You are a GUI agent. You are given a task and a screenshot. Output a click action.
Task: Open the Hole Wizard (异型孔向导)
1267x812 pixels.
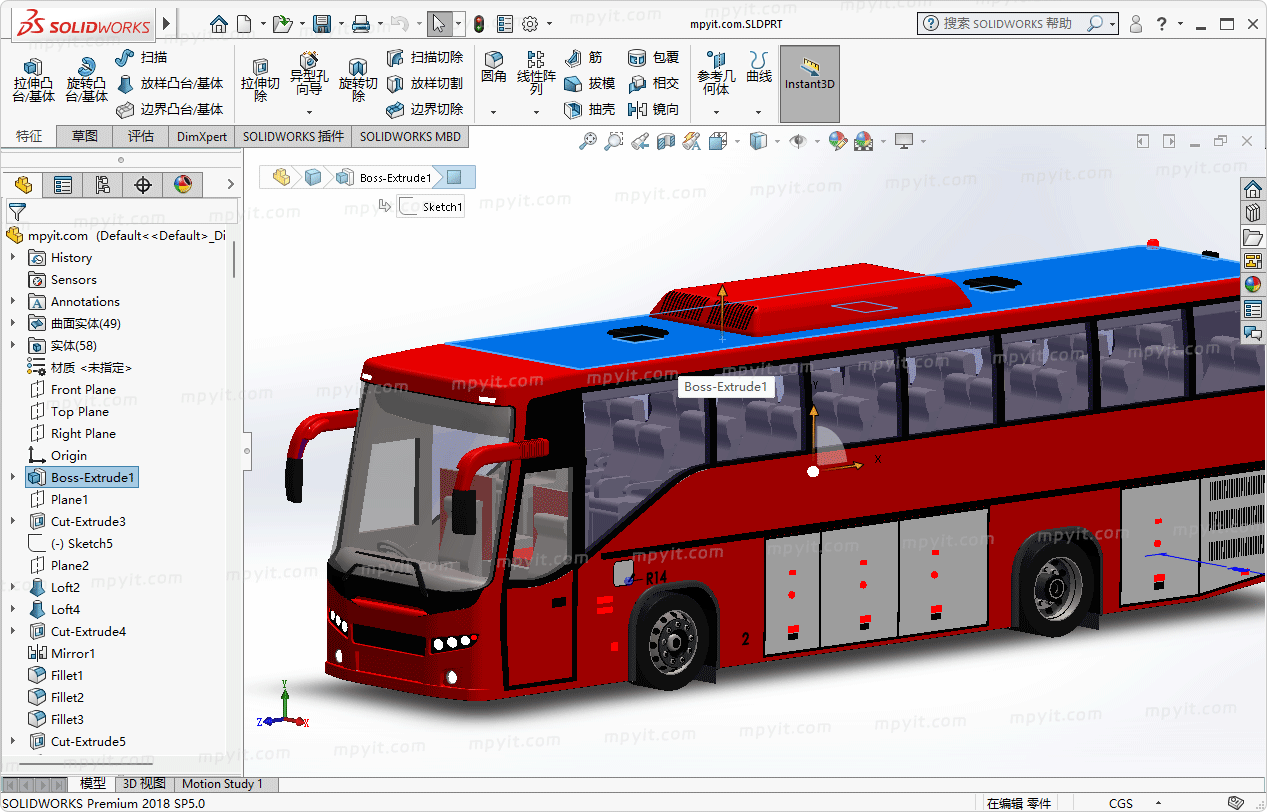[x=308, y=74]
